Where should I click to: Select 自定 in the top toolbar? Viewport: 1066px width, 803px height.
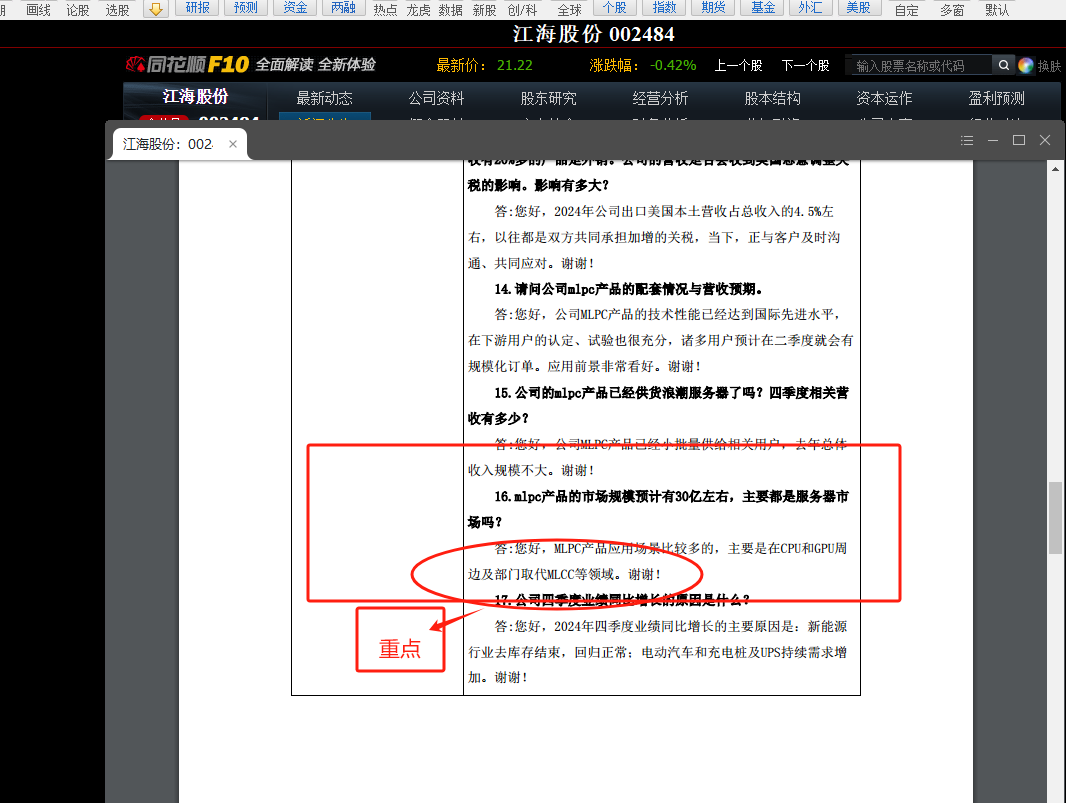pos(906,10)
